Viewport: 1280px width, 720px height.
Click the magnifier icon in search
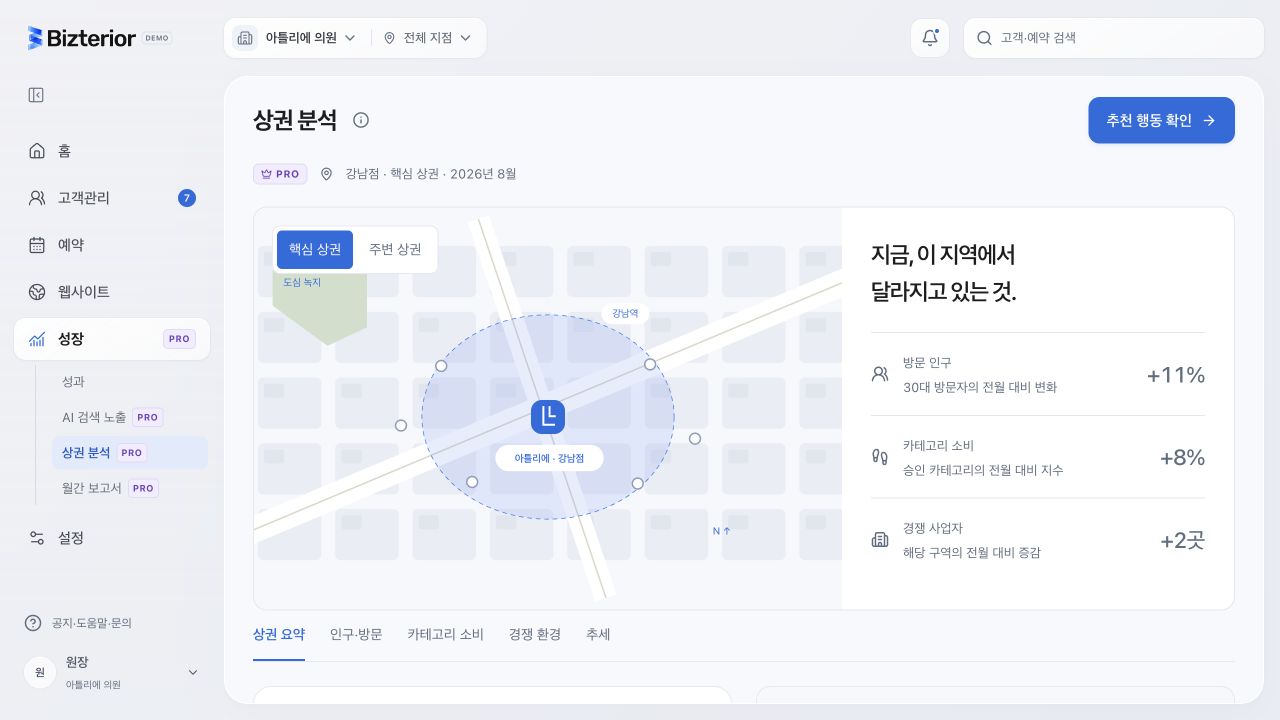(x=984, y=38)
